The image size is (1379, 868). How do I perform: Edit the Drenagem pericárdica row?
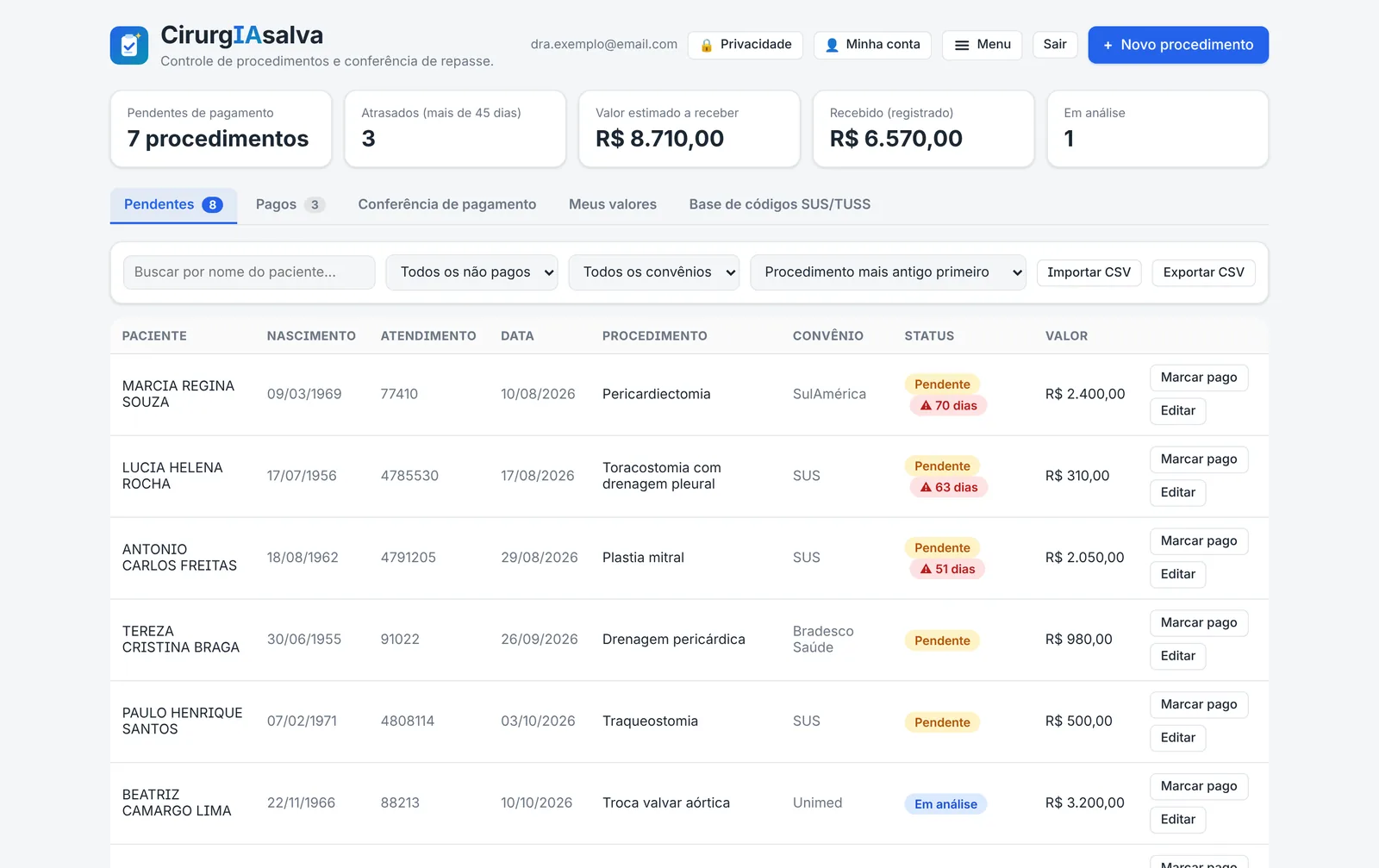(1177, 657)
